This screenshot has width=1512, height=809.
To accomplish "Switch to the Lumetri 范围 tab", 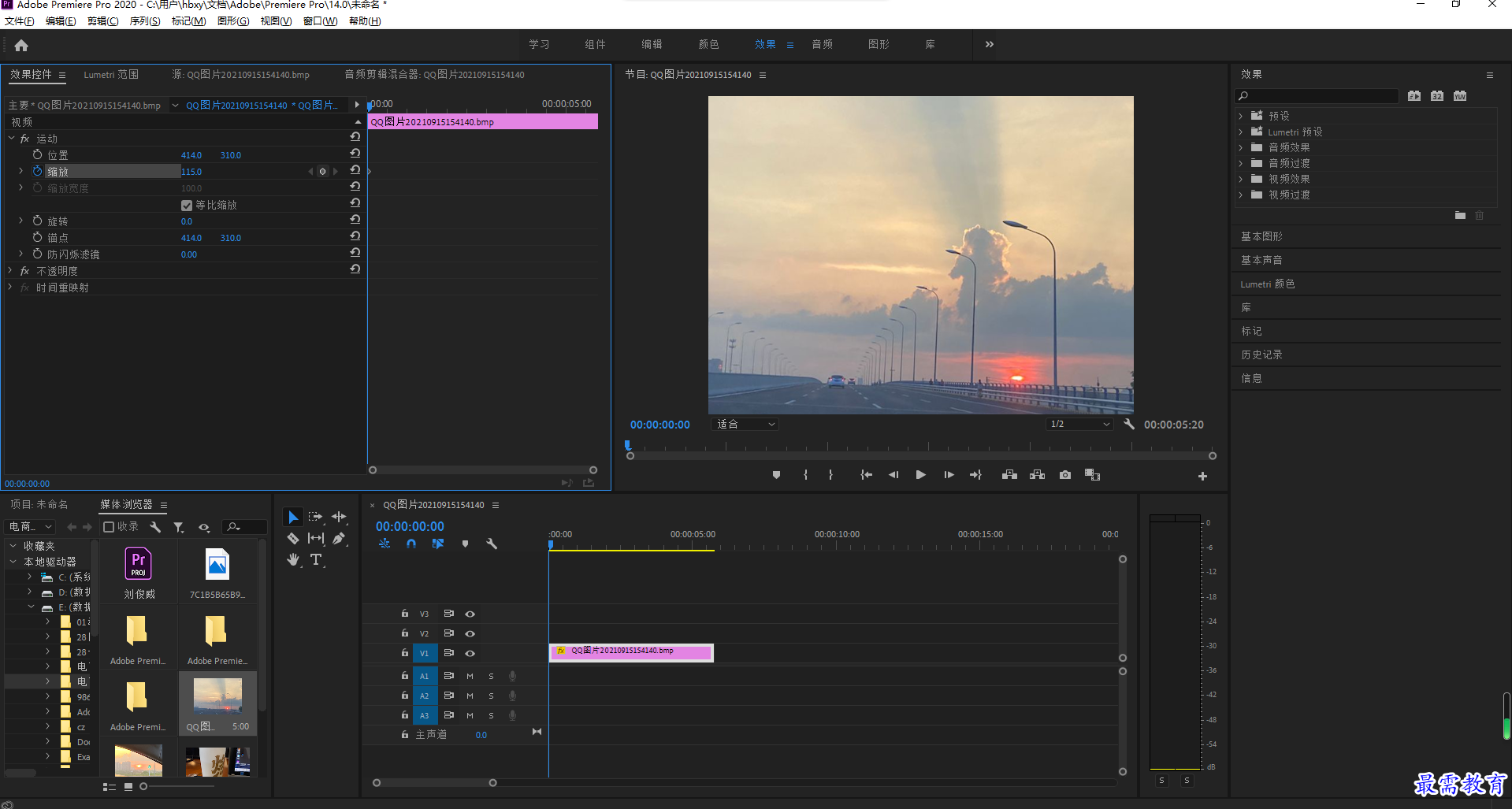I will (111, 75).
